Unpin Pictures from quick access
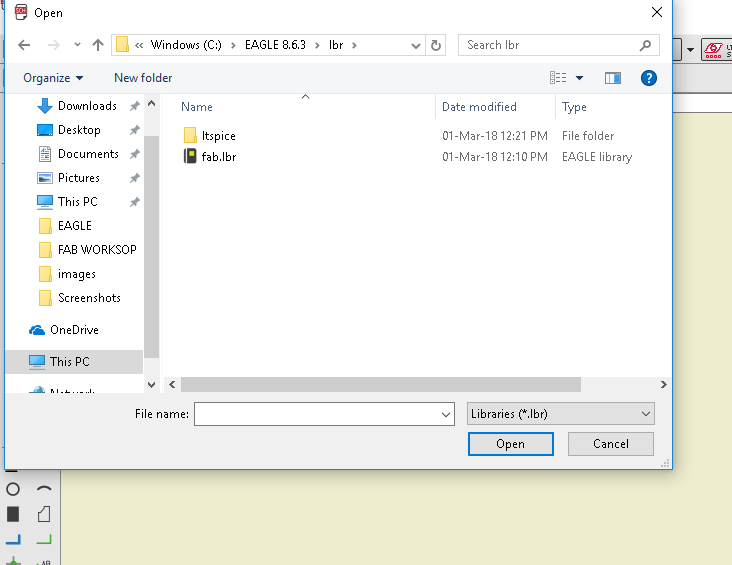This screenshot has width=732, height=565. [134, 178]
